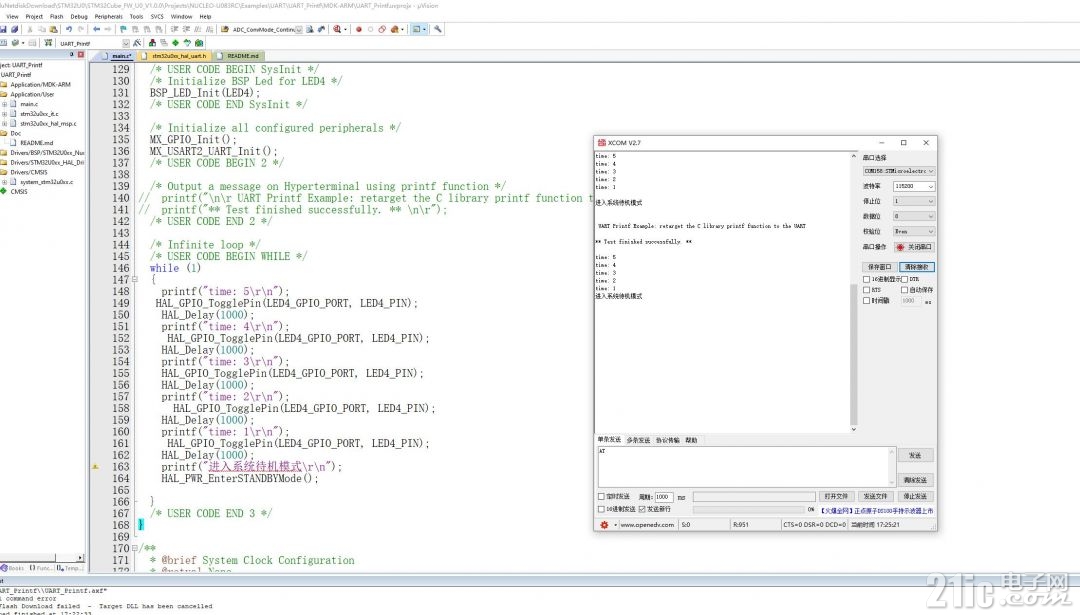The image size is (1080, 615).
Task: Click the 发送 send button in XCOM
Action: click(x=915, y=455)
